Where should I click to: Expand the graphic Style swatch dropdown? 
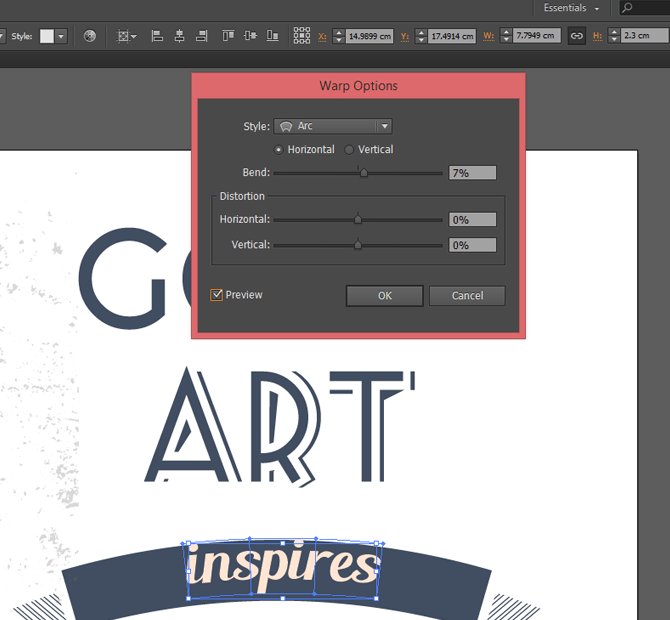coord(61,36)
